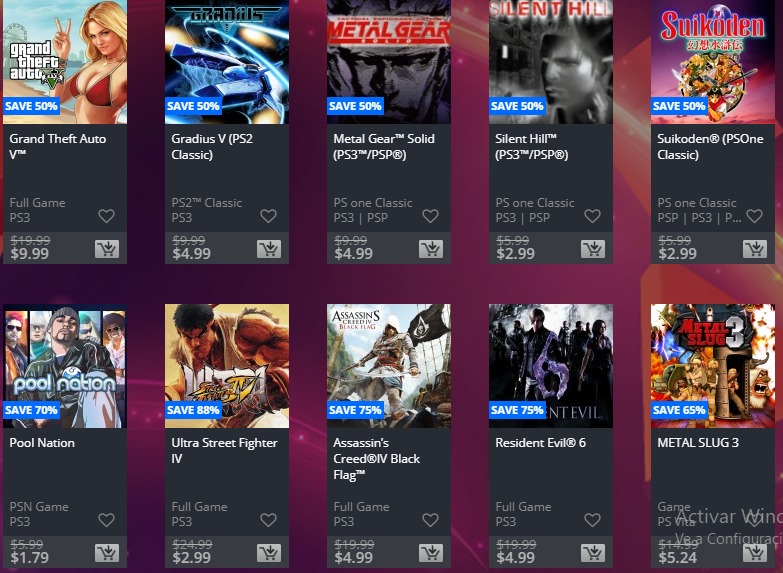Viewport: 783px width, 573px height.
Task: Toggle wishlist heart for Gradius V
Action: coord(268,216)
